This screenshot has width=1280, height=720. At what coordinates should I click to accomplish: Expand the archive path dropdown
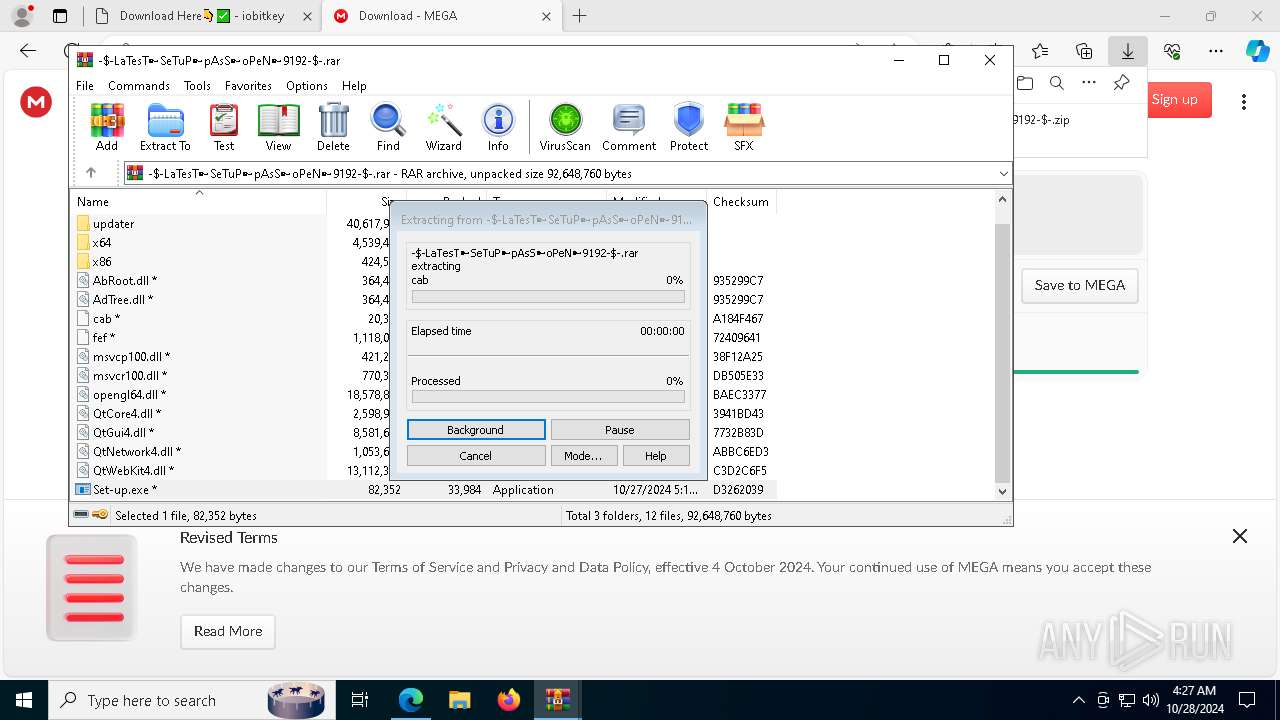click(1003, 174)
